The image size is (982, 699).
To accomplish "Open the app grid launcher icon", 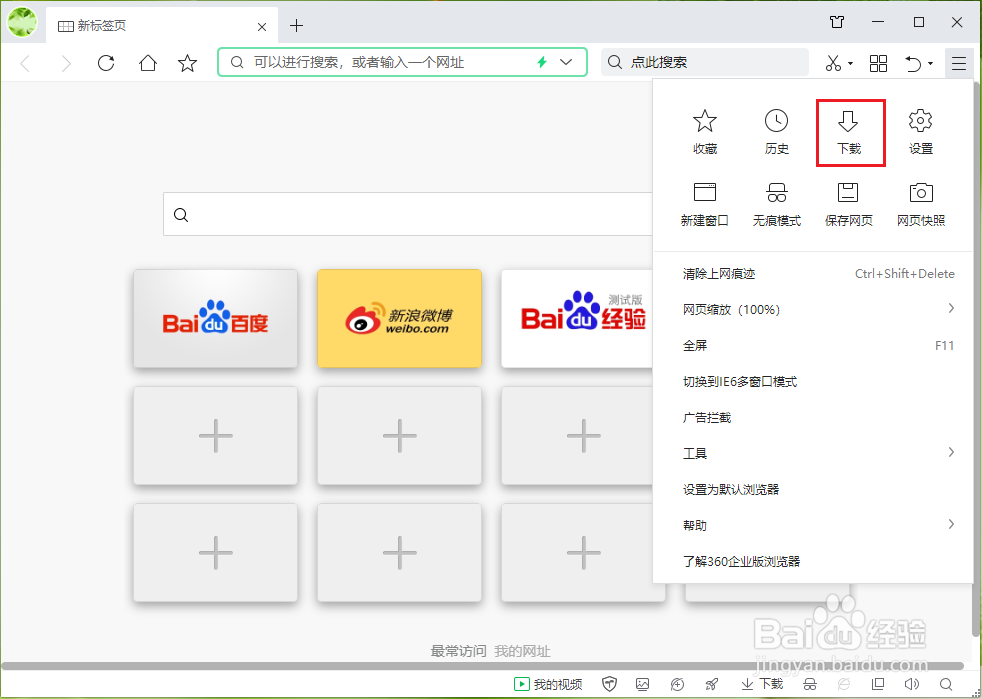I will click(878, 63).
